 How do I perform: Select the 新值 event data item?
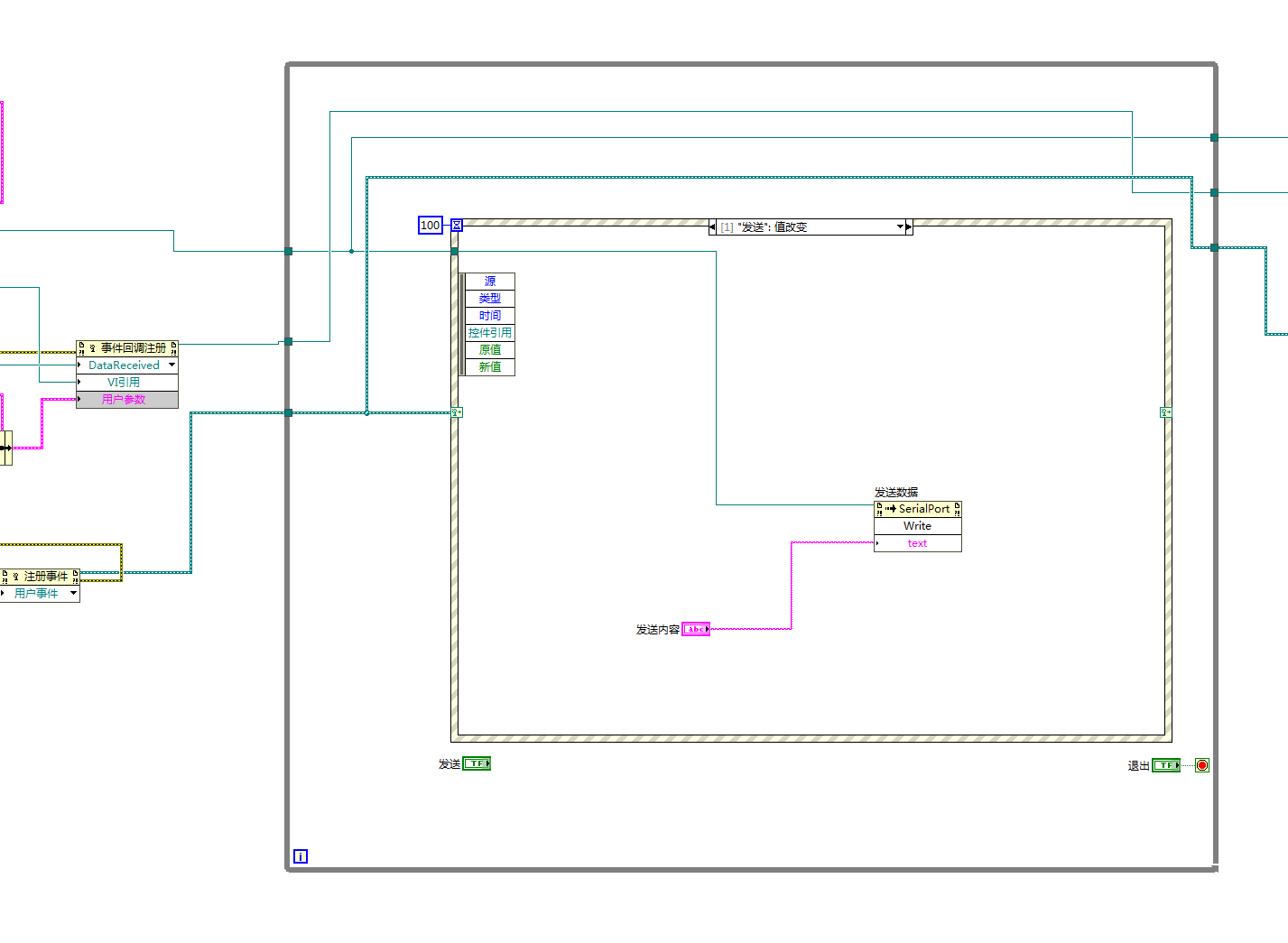[490, 367]
